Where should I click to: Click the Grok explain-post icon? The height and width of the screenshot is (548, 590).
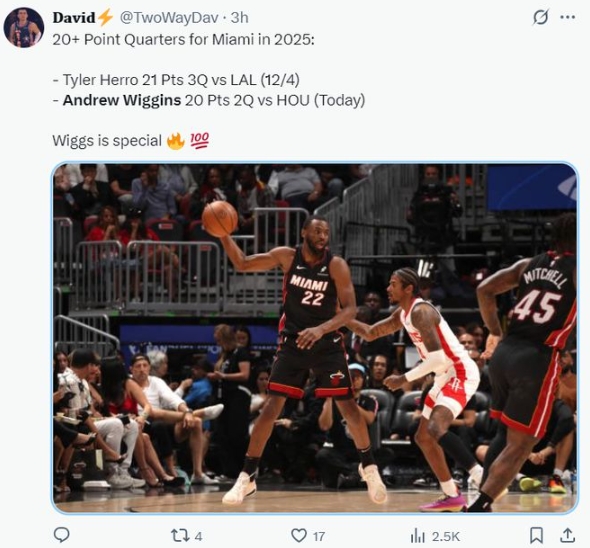pos(541,17)
